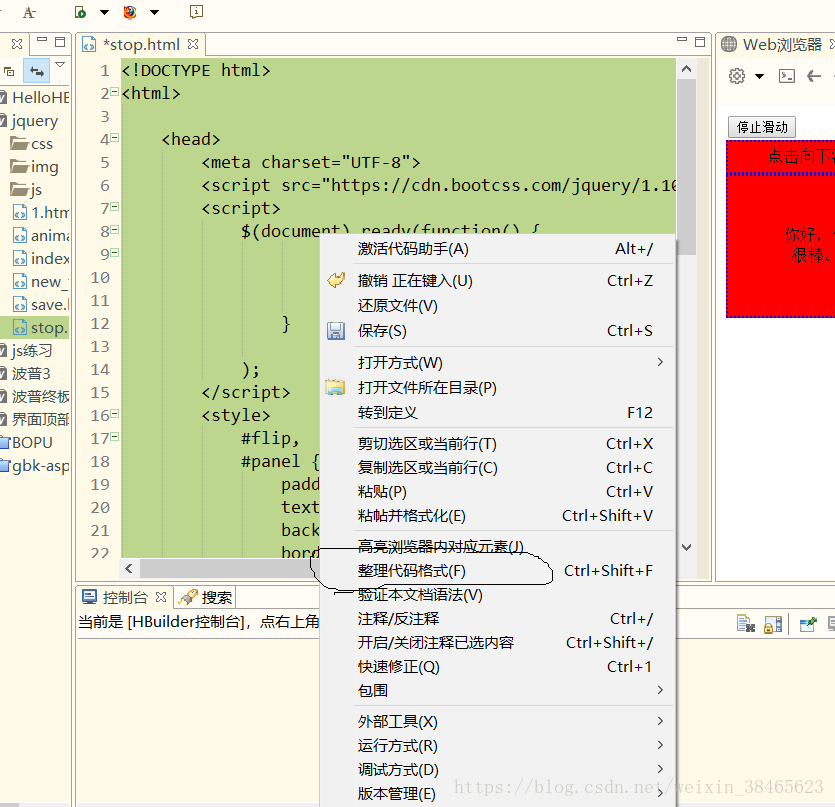Select the index file in project tree

click(41, 258)
